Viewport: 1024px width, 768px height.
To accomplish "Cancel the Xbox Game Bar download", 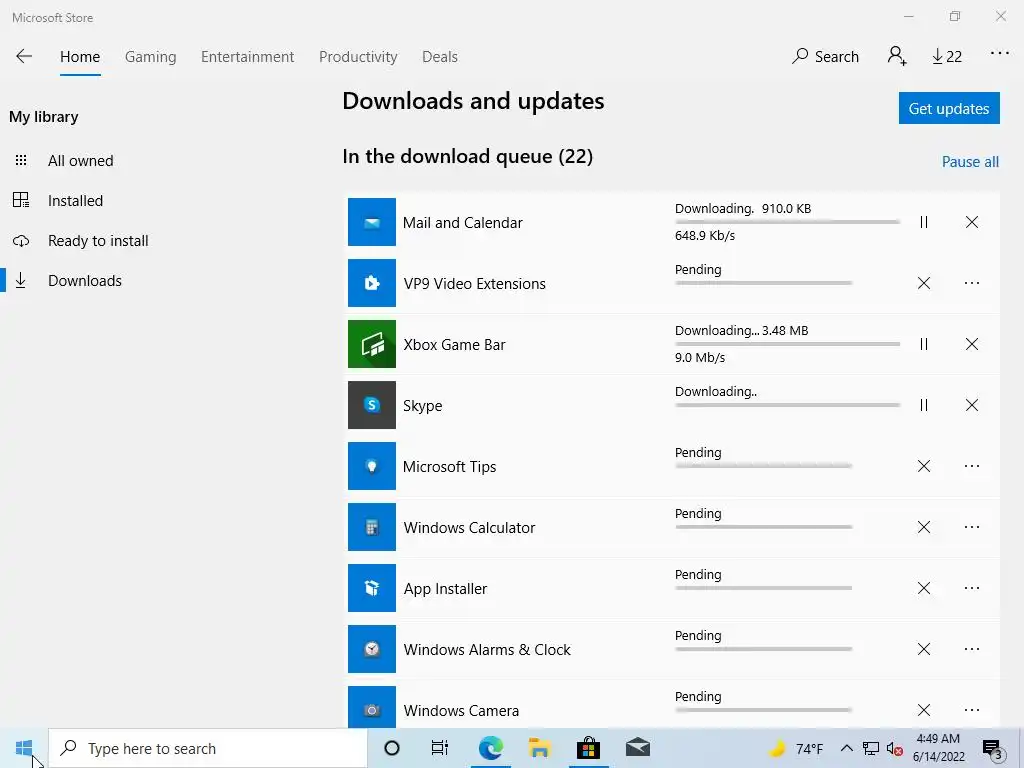I will click(972, 344).
